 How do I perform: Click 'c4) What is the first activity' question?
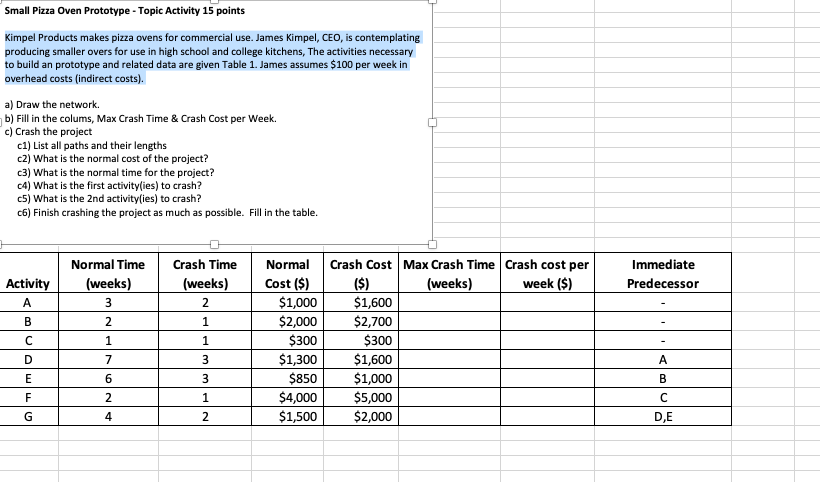pyautogui.click(x=109, y=186)
